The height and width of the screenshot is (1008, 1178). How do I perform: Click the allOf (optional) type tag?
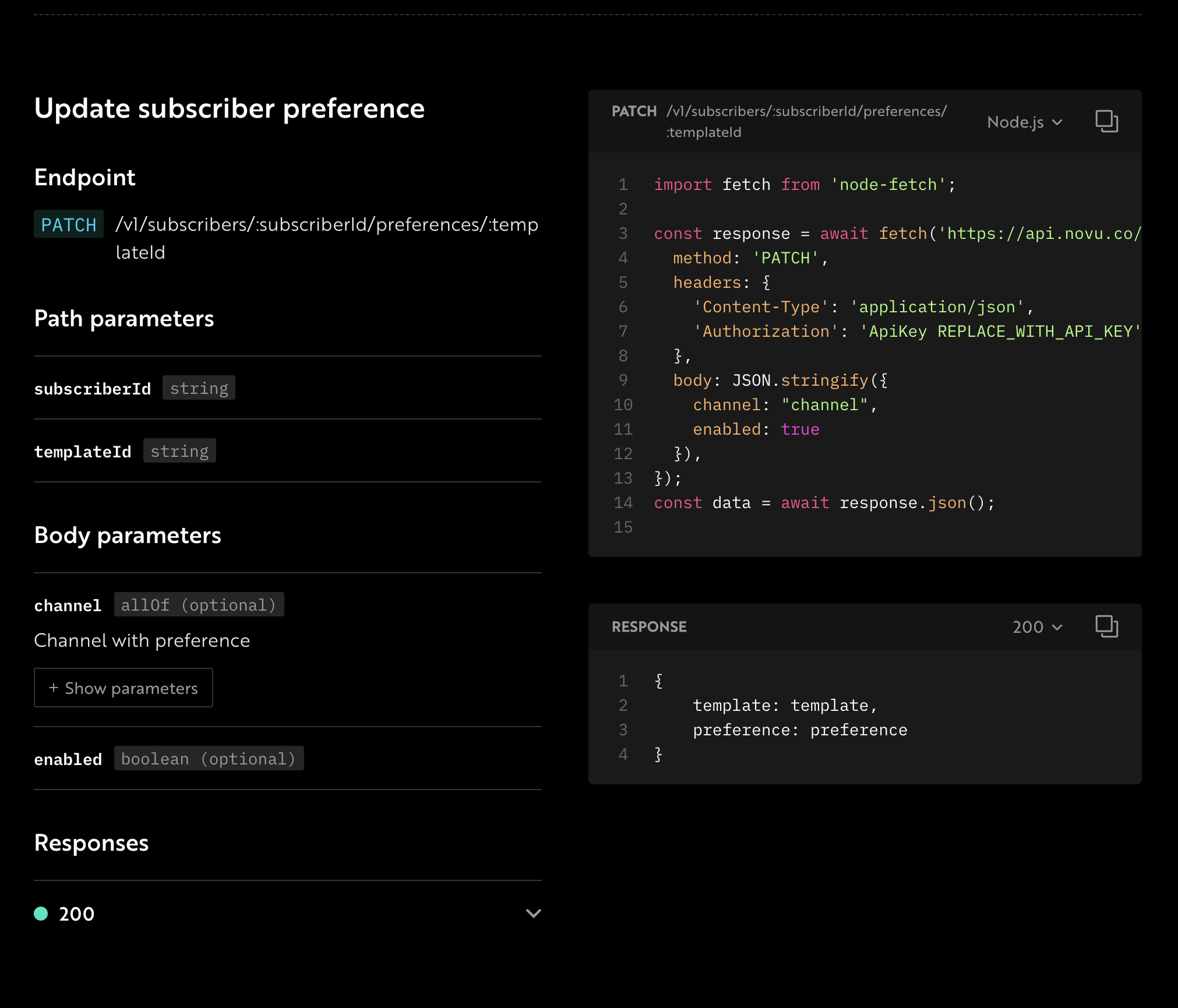pyautogui.click(x=199, y=605)
